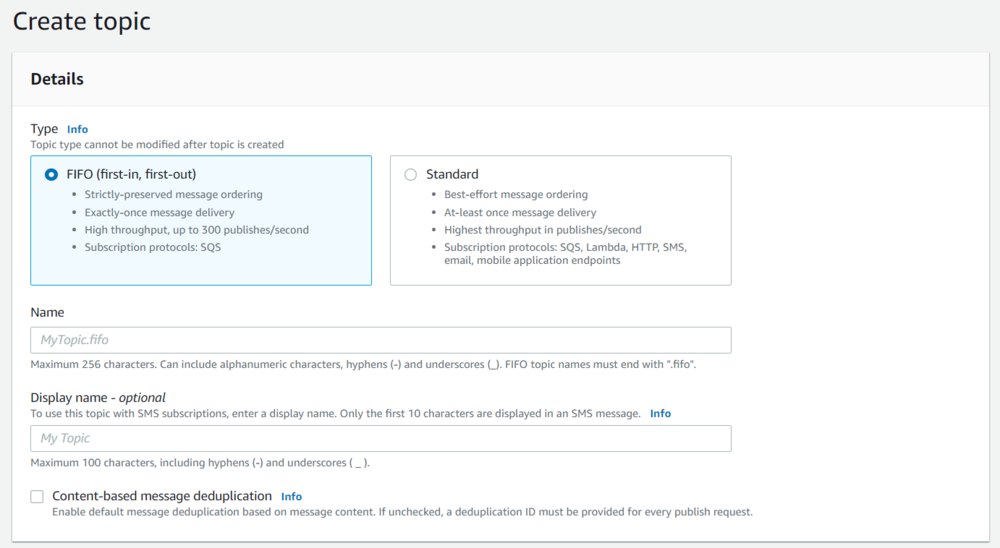The height and width of the screenshot is (548, 1000).
Task: Click the Name field with MyTopic.fifo placeholder
Action: [x=381, y=340]
